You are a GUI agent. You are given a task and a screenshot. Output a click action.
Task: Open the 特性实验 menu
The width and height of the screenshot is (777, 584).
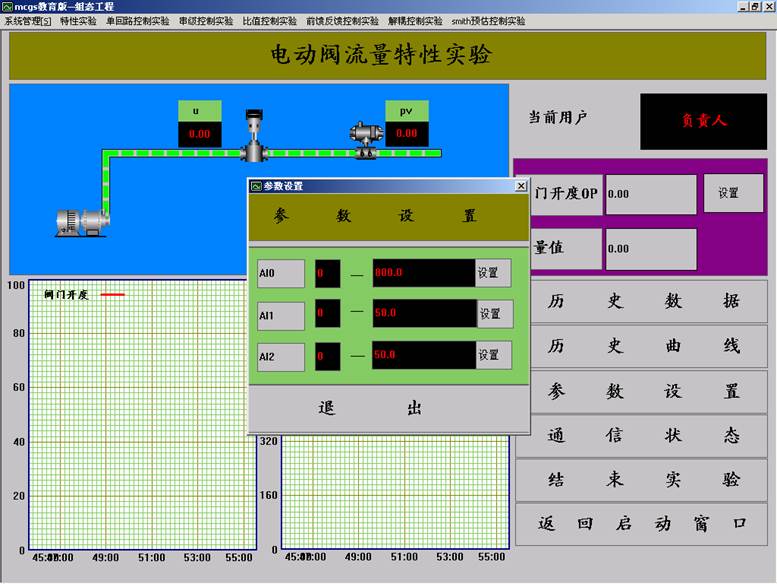click(79, 21)
